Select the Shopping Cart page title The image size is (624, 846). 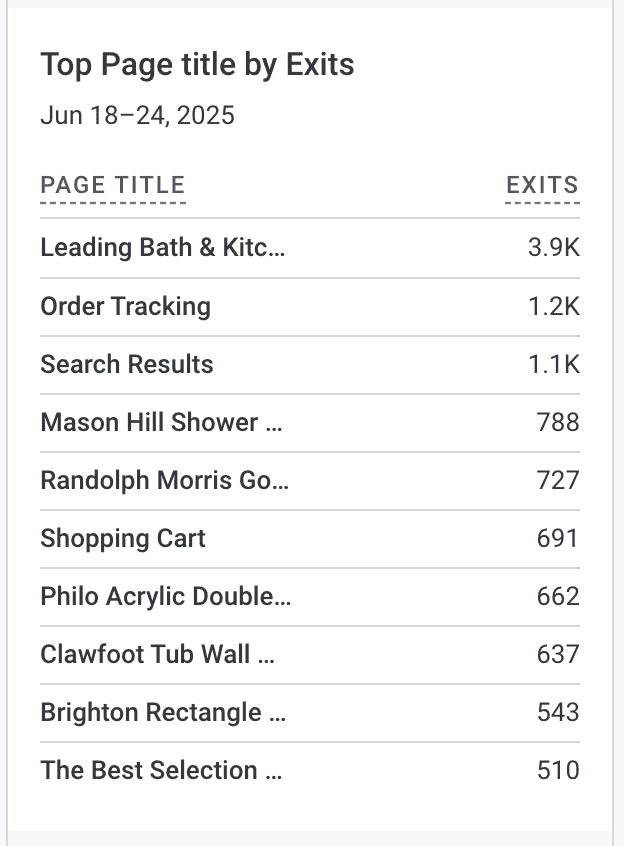(123, 538)
